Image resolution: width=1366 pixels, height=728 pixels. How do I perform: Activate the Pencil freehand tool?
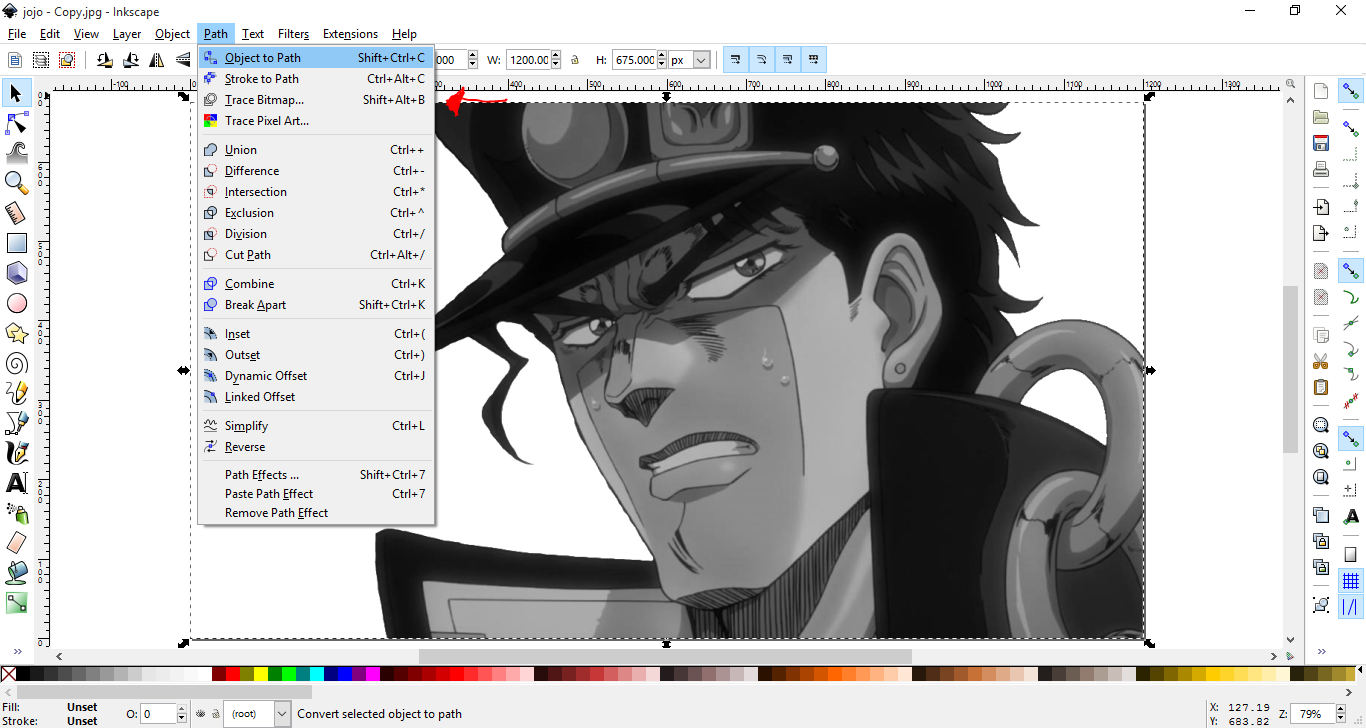[x=17, y=393]
